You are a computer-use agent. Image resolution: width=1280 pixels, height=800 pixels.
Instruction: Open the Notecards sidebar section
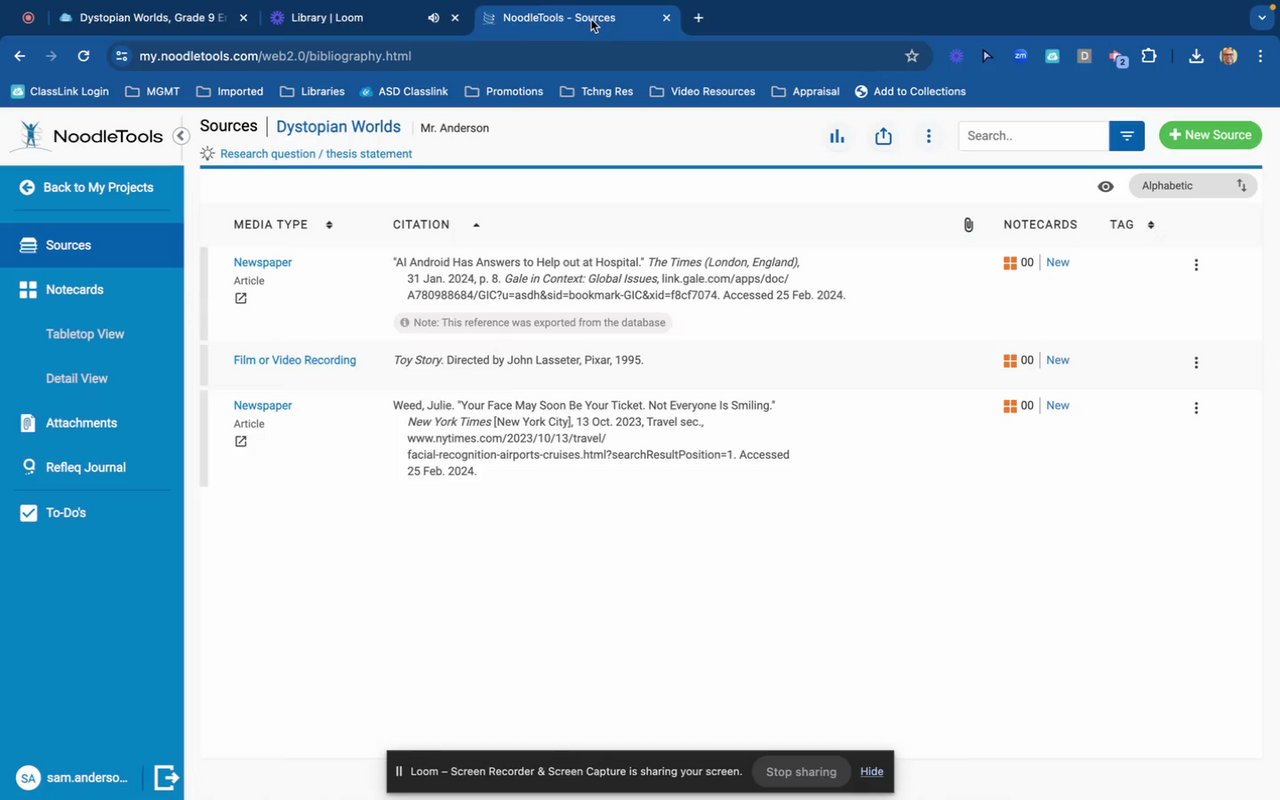coord(74,289)
